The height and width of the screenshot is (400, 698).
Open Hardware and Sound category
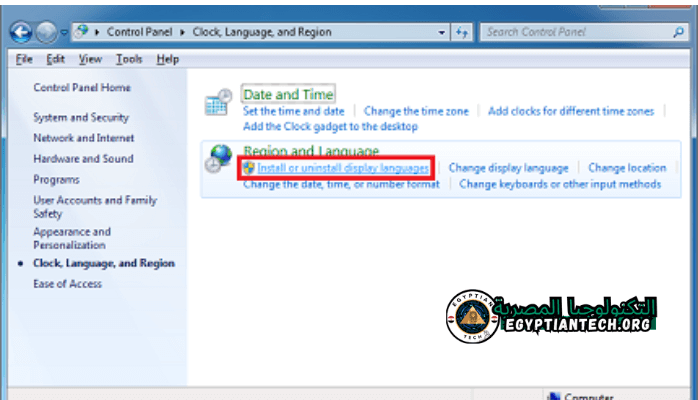(83, 159)
